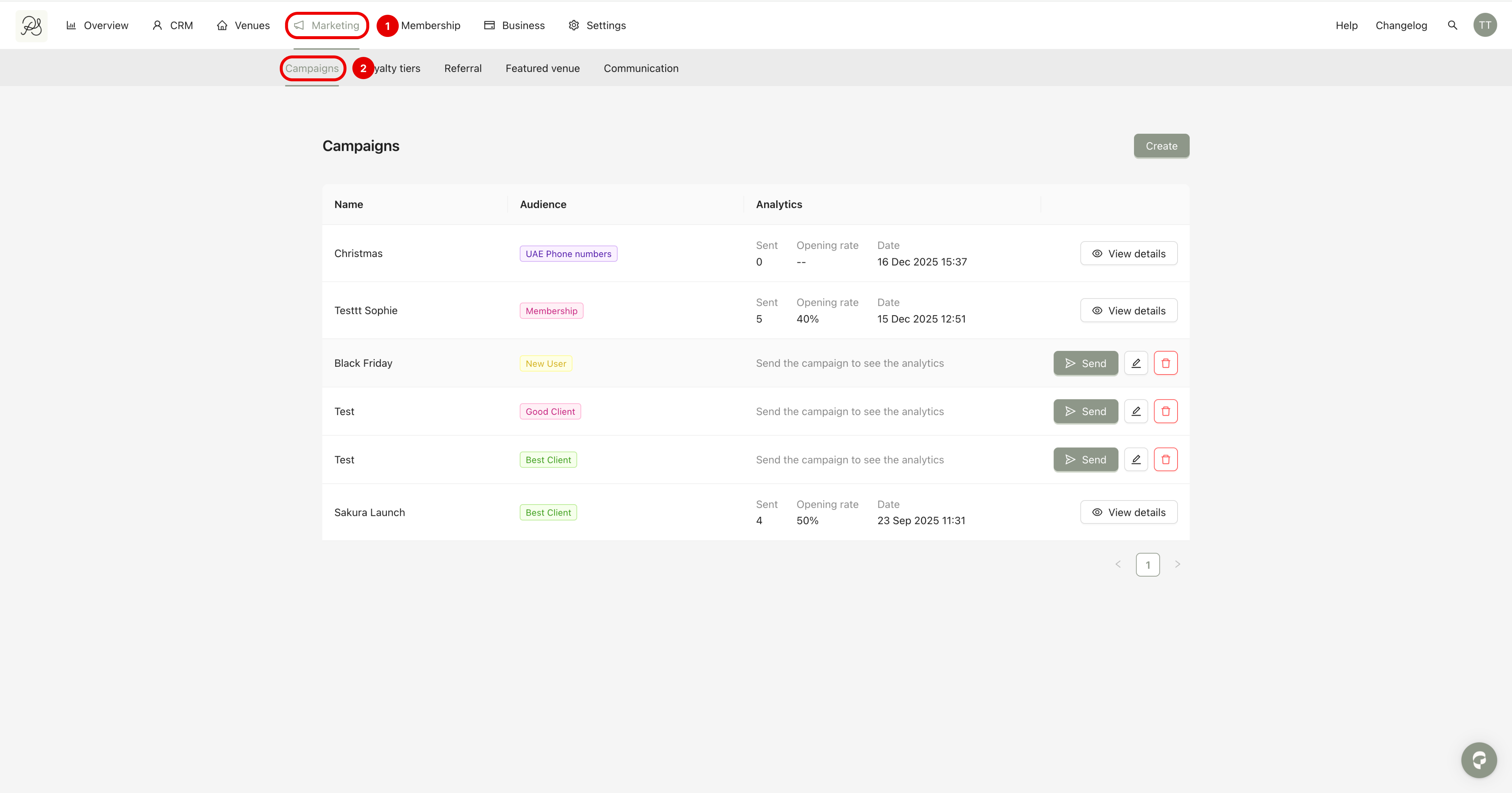Open the Venues menu

pyautogui.click(x=243, y=25)
